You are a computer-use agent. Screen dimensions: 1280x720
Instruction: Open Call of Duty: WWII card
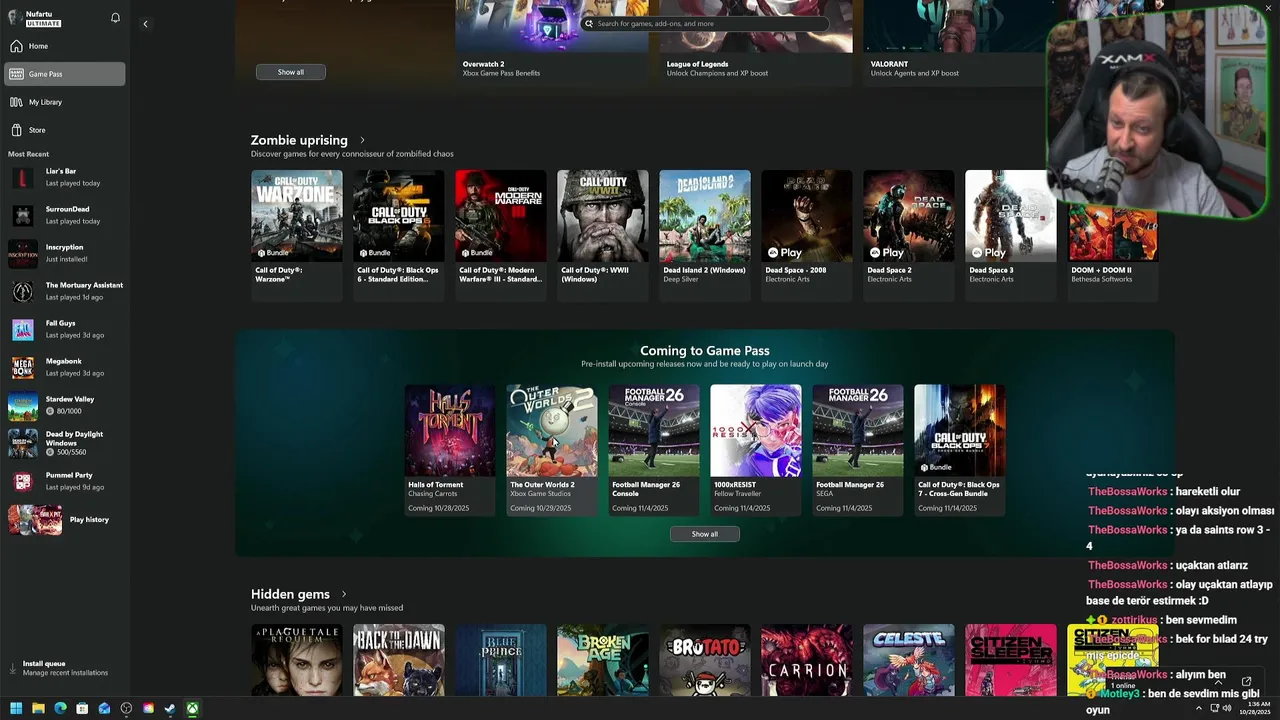pyautogui.click(x=603, y=235)
